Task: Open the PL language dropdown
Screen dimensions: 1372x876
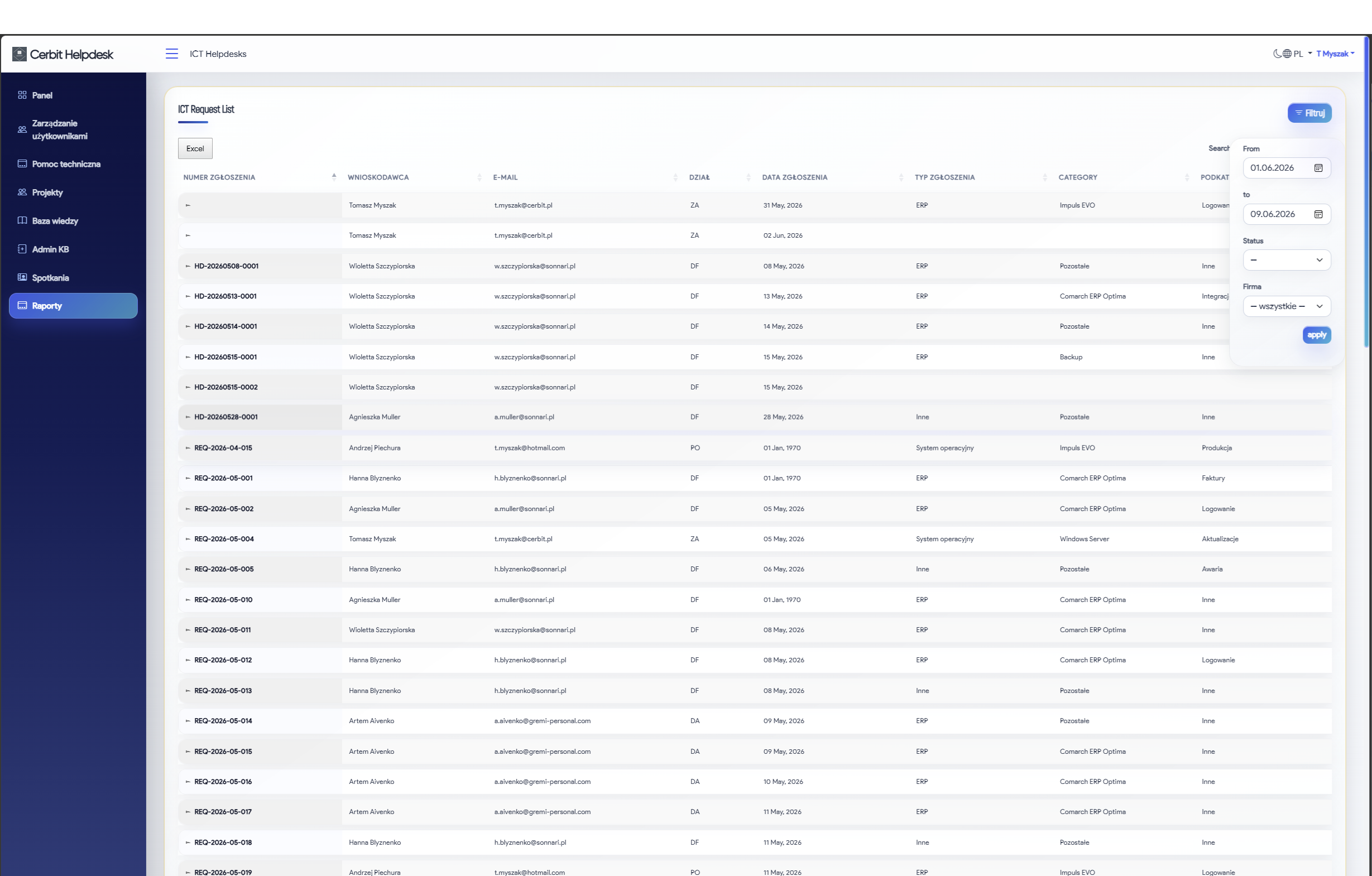Action: (1297, 54)
